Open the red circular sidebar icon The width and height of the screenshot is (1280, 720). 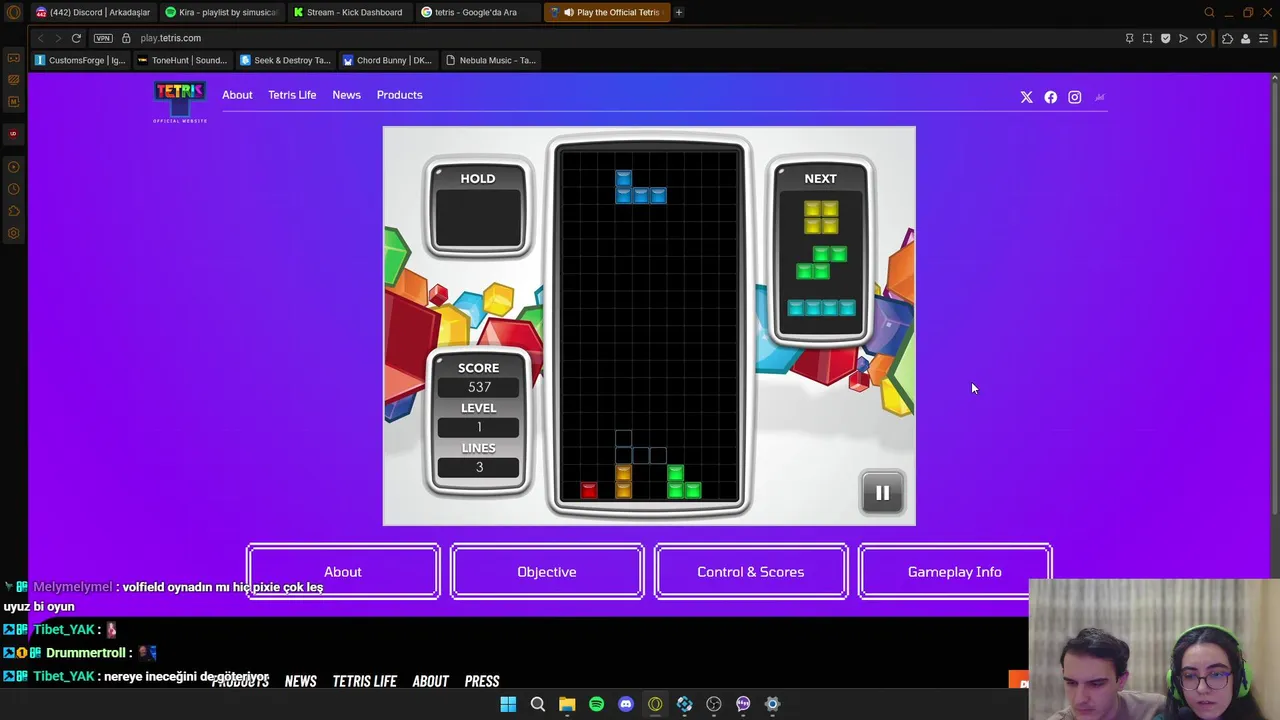[x=13, y=133]
